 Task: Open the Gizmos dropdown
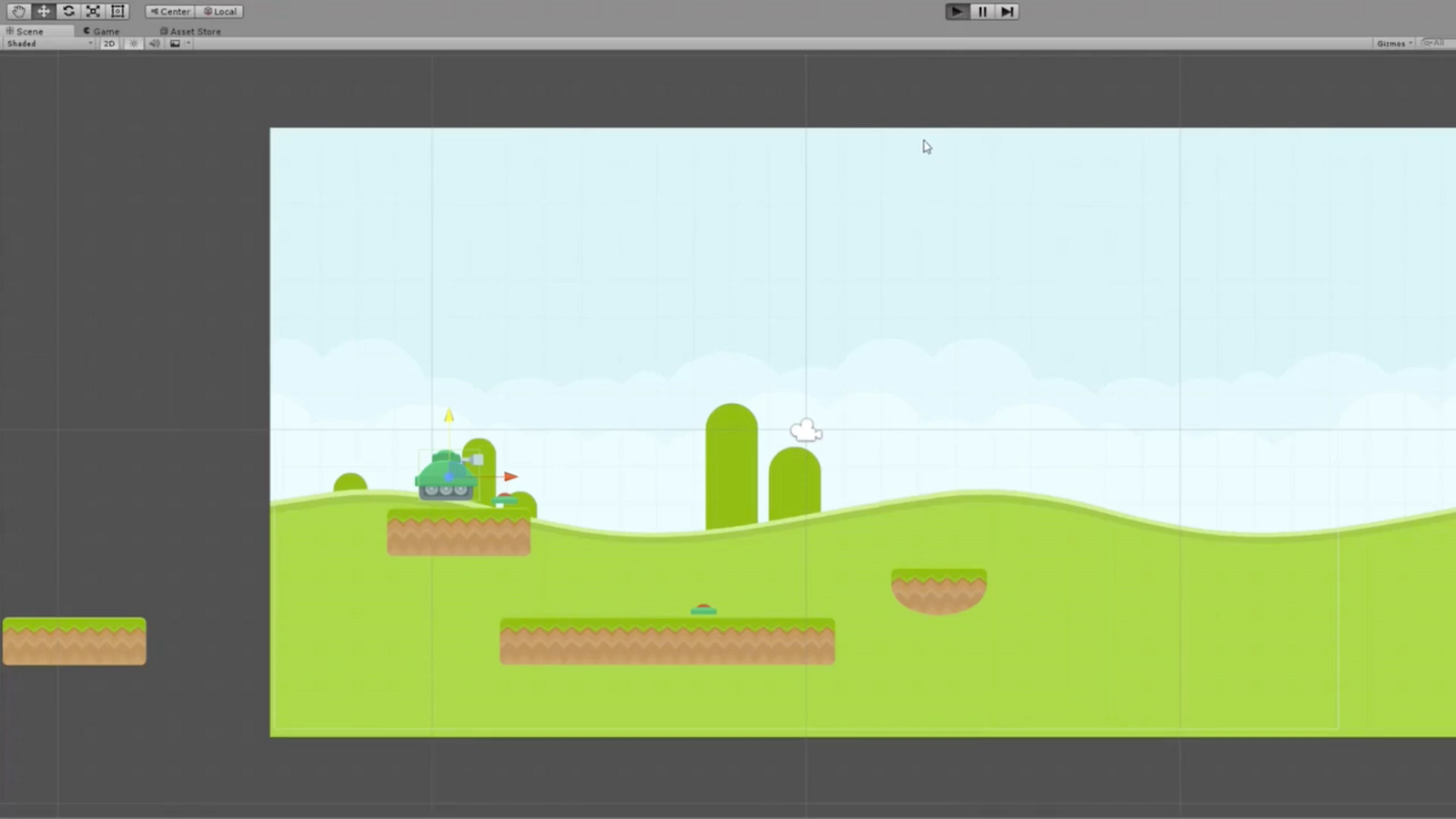click(x=1394, y=44)
